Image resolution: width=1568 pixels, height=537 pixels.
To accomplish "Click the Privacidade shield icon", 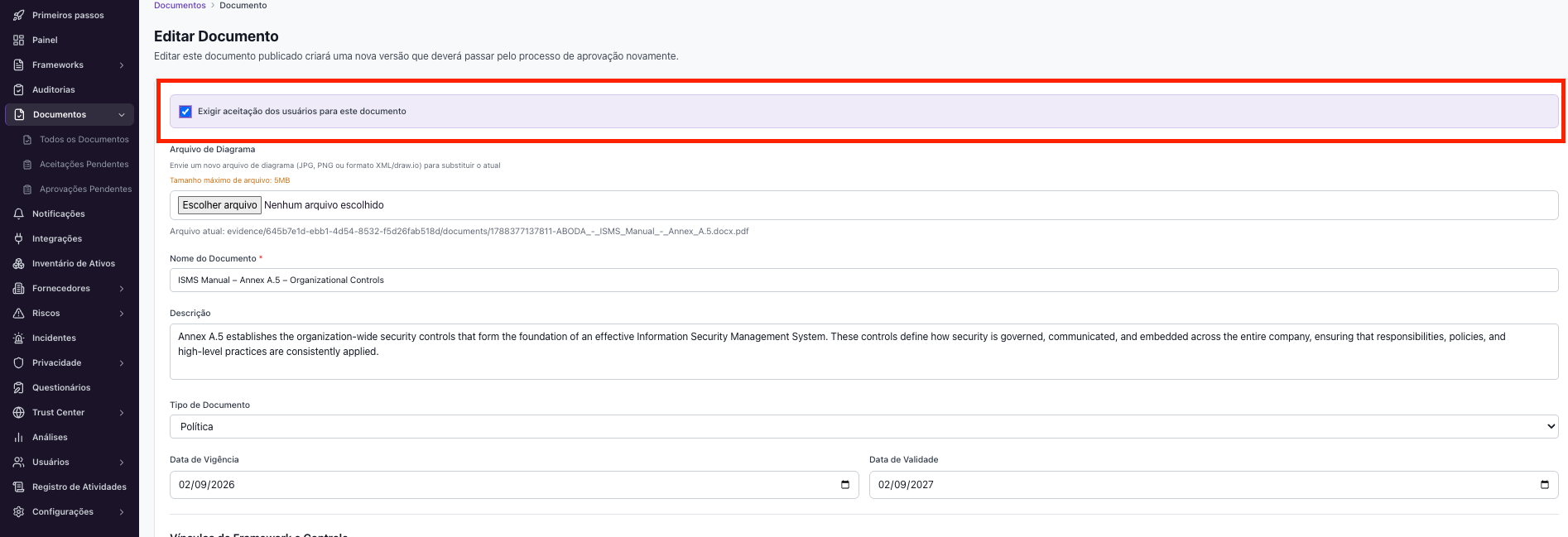I will tap(18, 362).
